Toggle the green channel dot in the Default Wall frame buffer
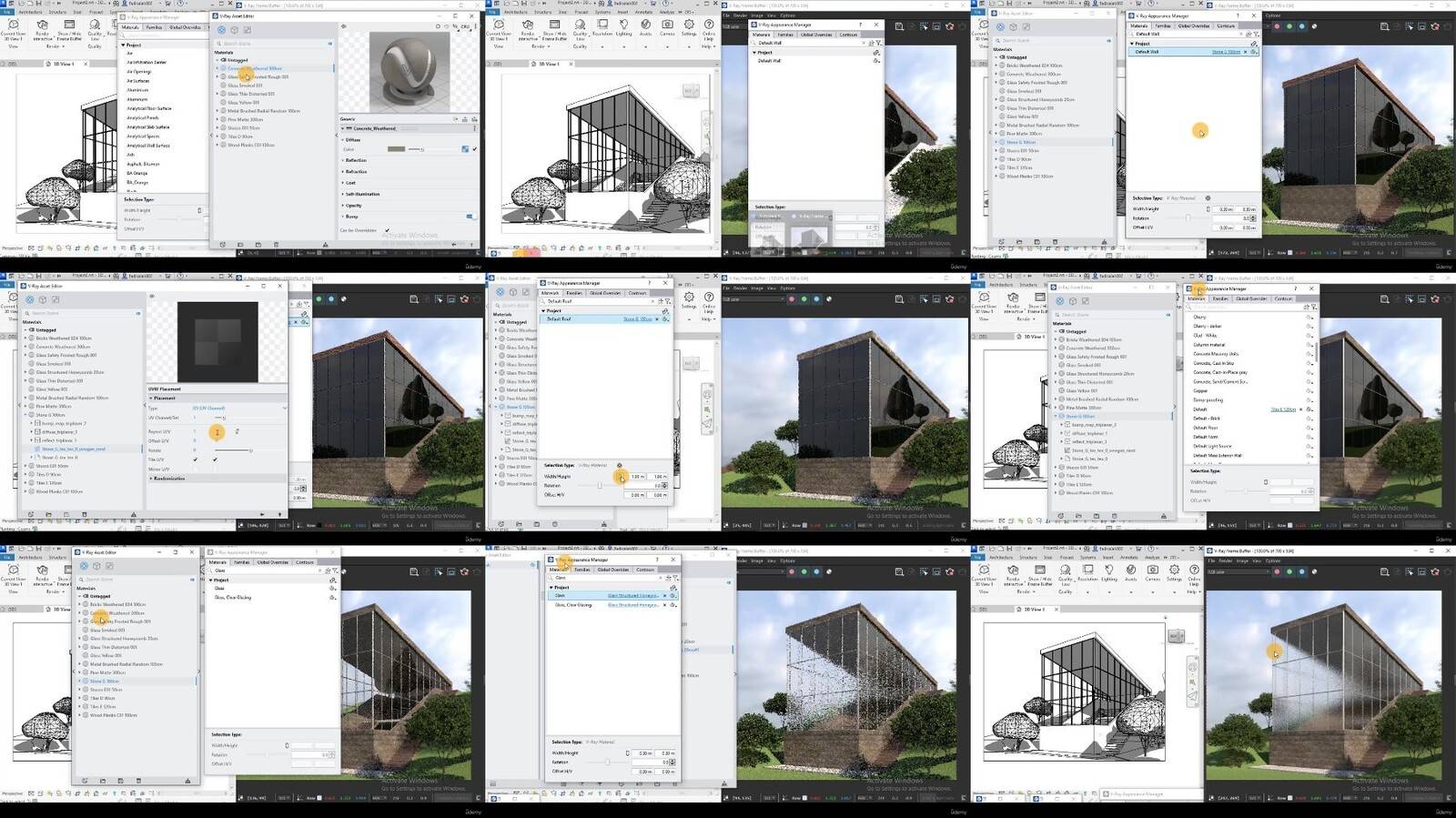 point(1289,26)
